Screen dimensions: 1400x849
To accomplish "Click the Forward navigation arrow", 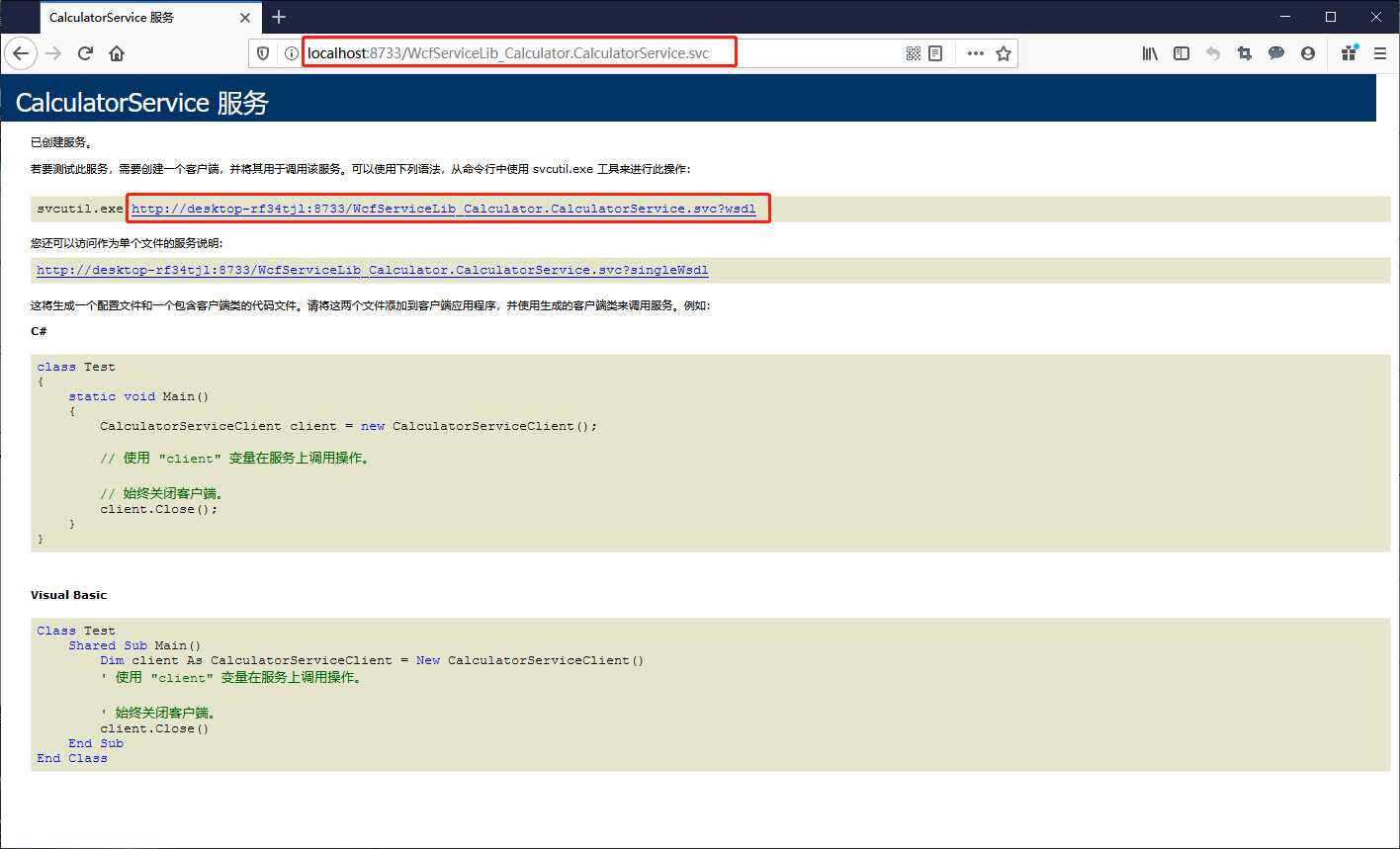I will [x=53, y=53].
